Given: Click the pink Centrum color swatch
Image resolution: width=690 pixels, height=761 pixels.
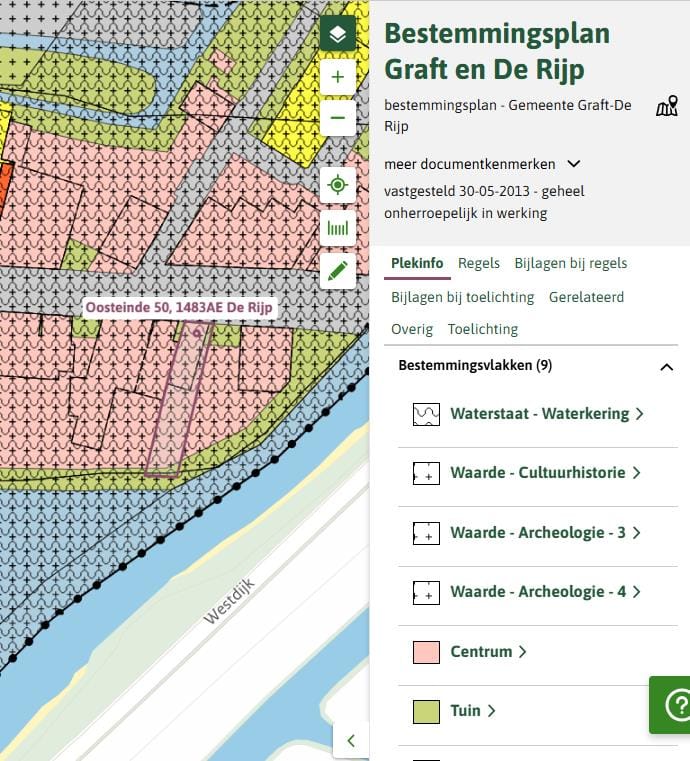Looking at the screenshot, I should [x=426, y=652].
